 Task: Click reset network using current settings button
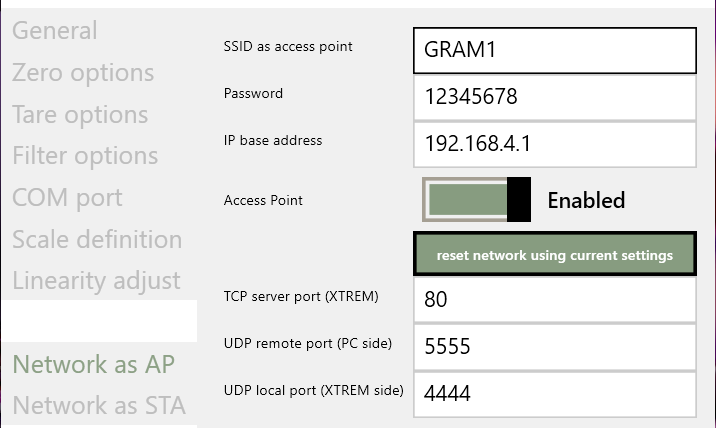(555, 254)
